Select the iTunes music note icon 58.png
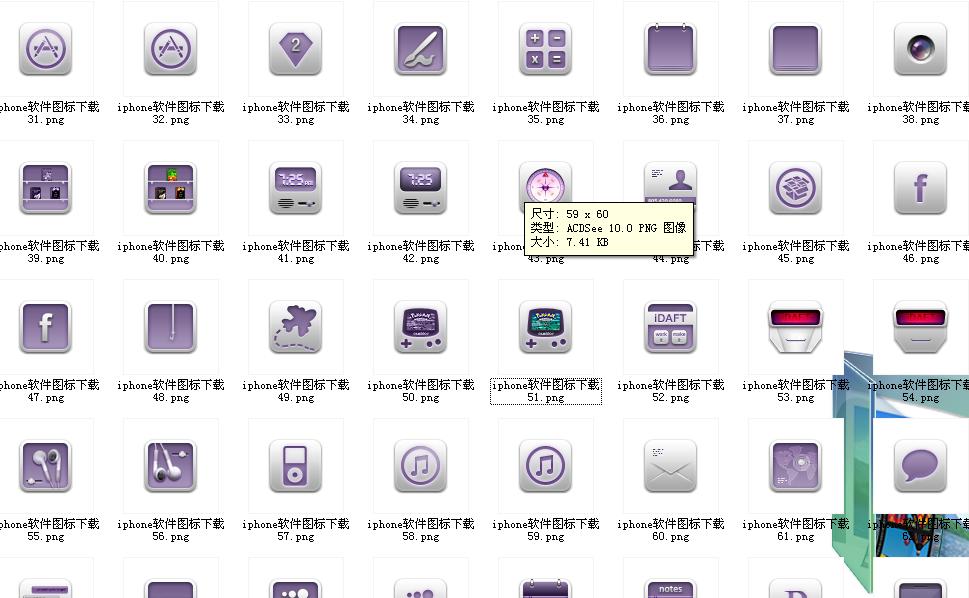This screenshot has width=969, height=598. click(x=420, y=466)
